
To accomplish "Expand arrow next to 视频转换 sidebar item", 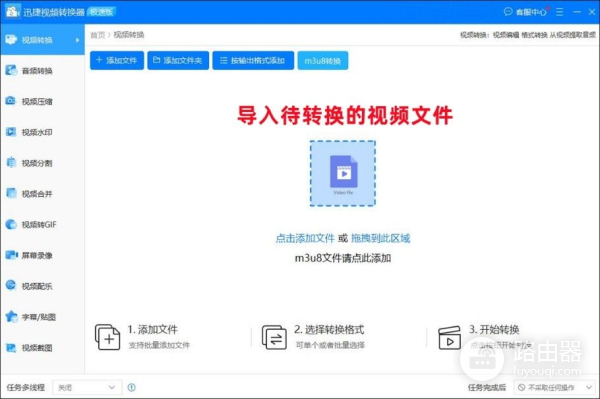I will coord(78,40).
